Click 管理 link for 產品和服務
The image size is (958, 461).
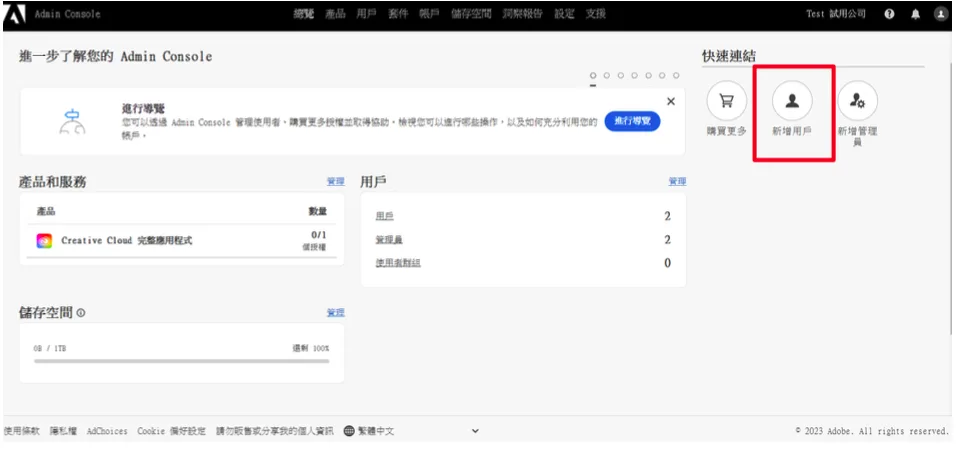pyautogui.click(x=335, y=181)
